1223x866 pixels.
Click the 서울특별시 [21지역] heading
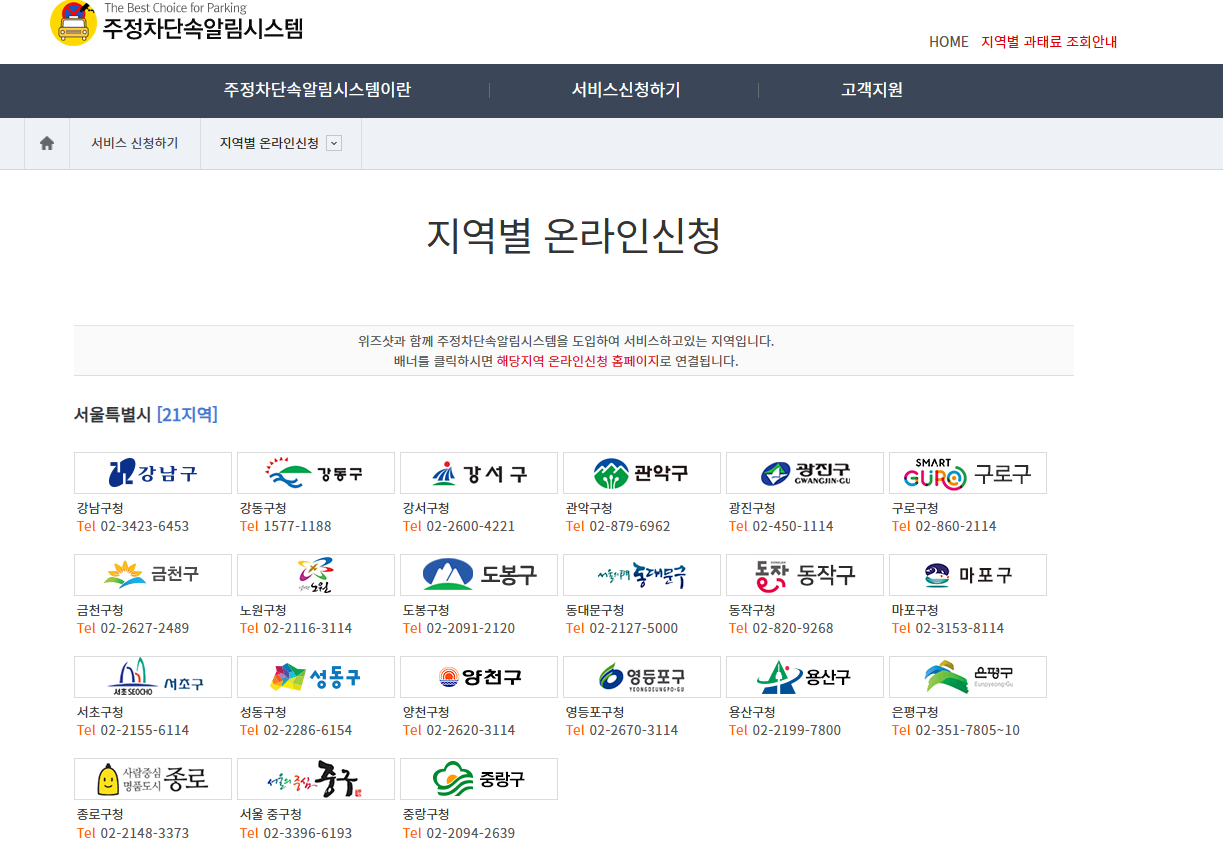(146, 414)
